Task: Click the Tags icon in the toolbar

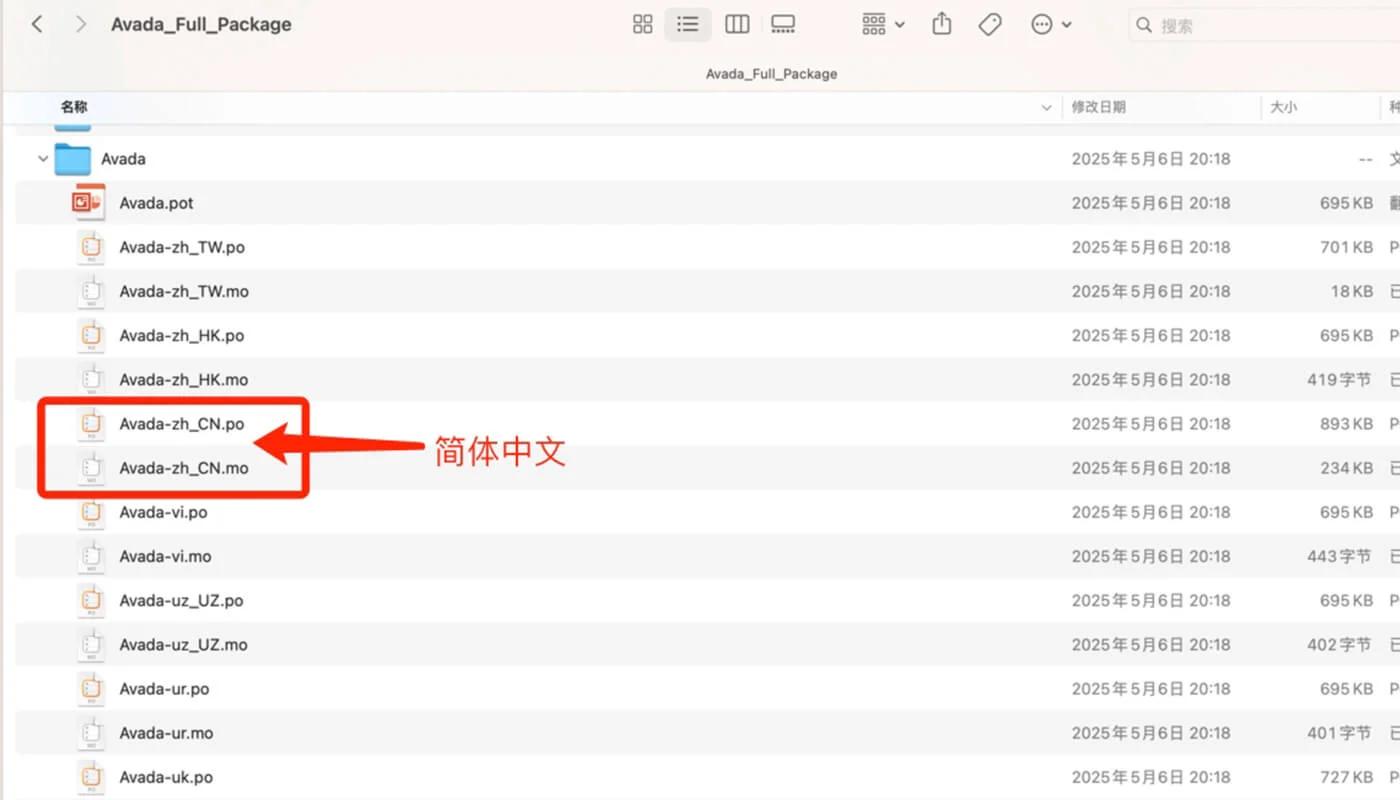Action: point(990,24)
